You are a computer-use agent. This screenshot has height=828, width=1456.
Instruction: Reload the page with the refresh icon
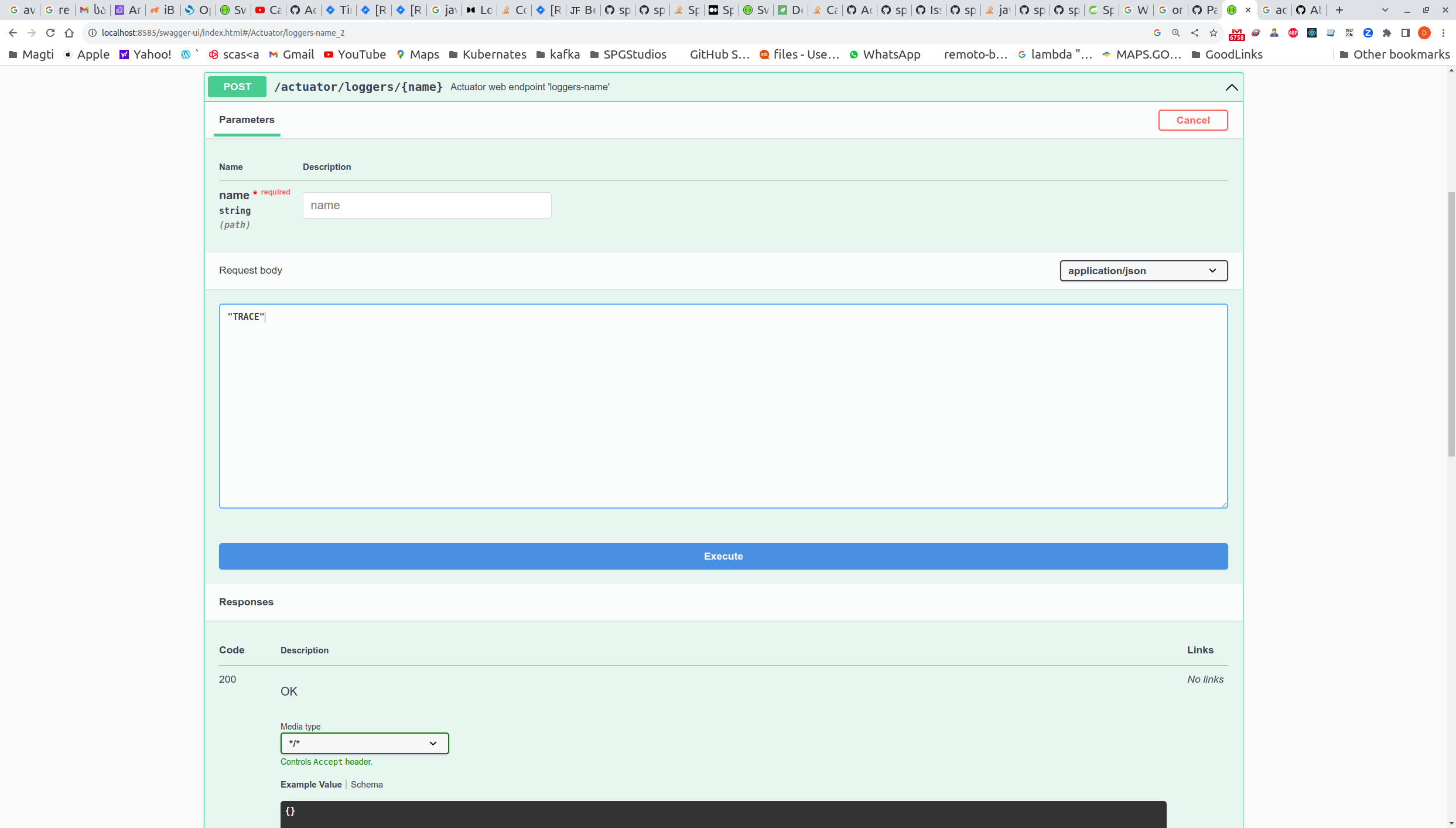(x=50, y=33)
